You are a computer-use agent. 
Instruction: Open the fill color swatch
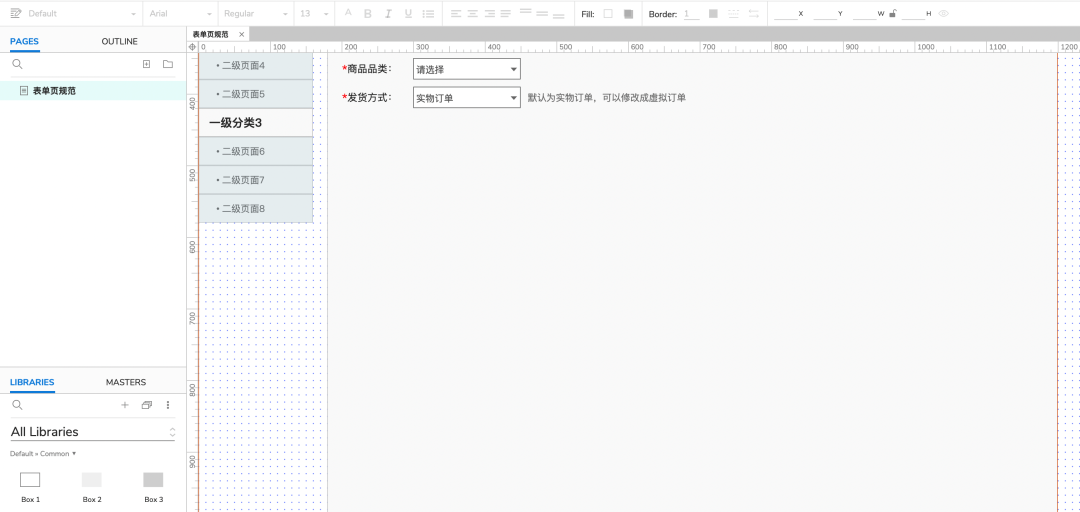608,13
